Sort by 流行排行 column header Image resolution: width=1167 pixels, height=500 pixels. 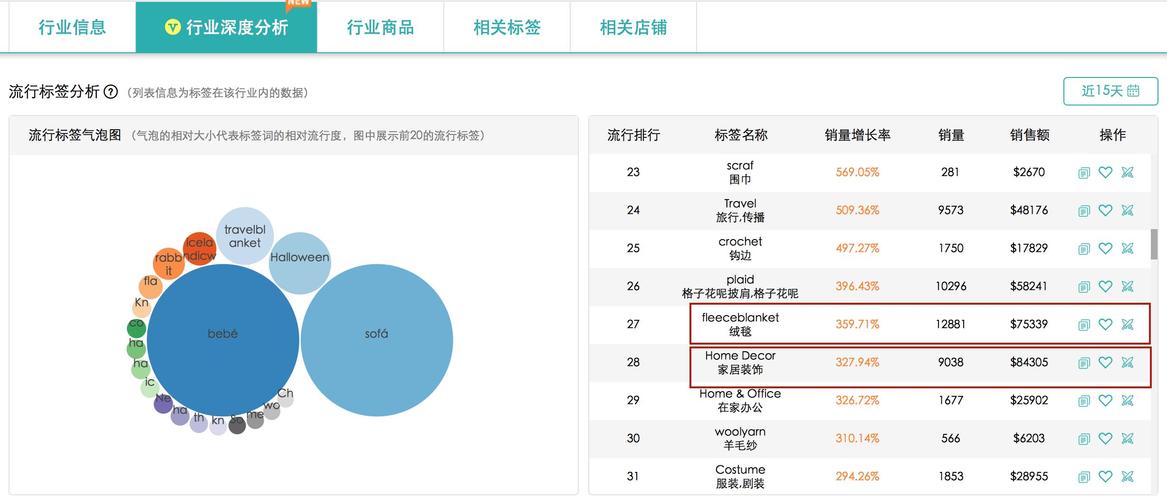coord(633,135)
